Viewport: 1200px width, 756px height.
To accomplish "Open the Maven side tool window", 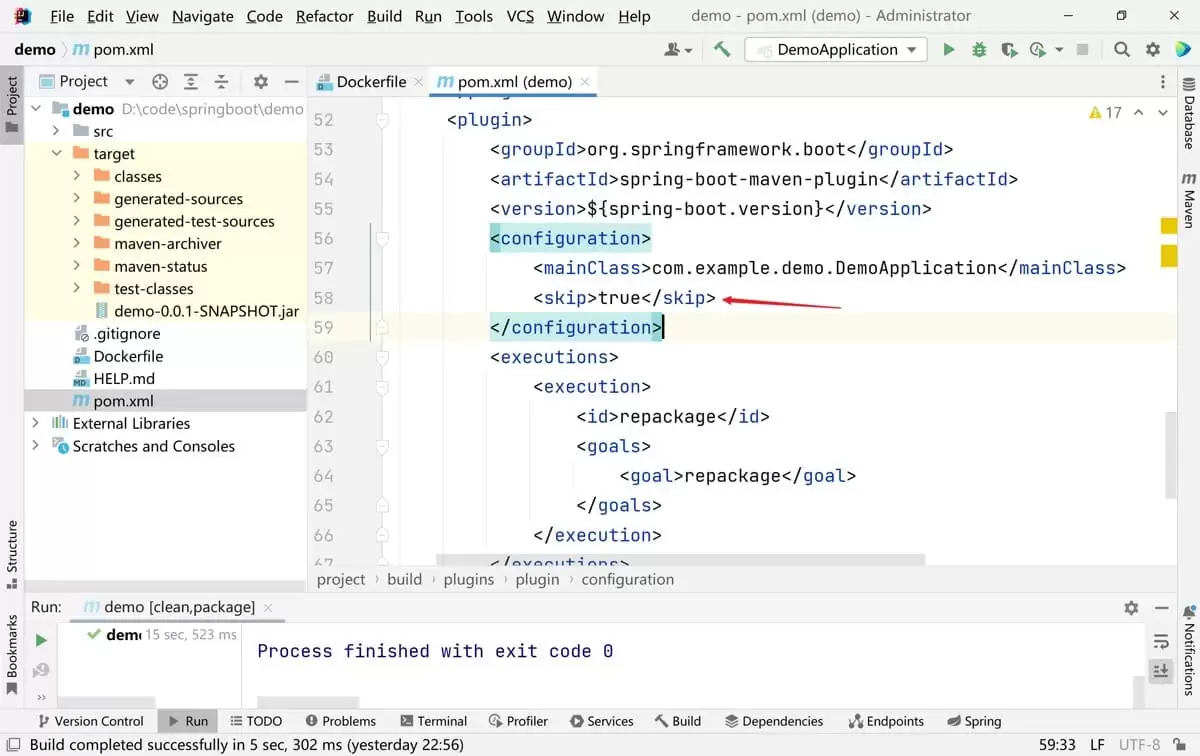I will click(1189, 200).
